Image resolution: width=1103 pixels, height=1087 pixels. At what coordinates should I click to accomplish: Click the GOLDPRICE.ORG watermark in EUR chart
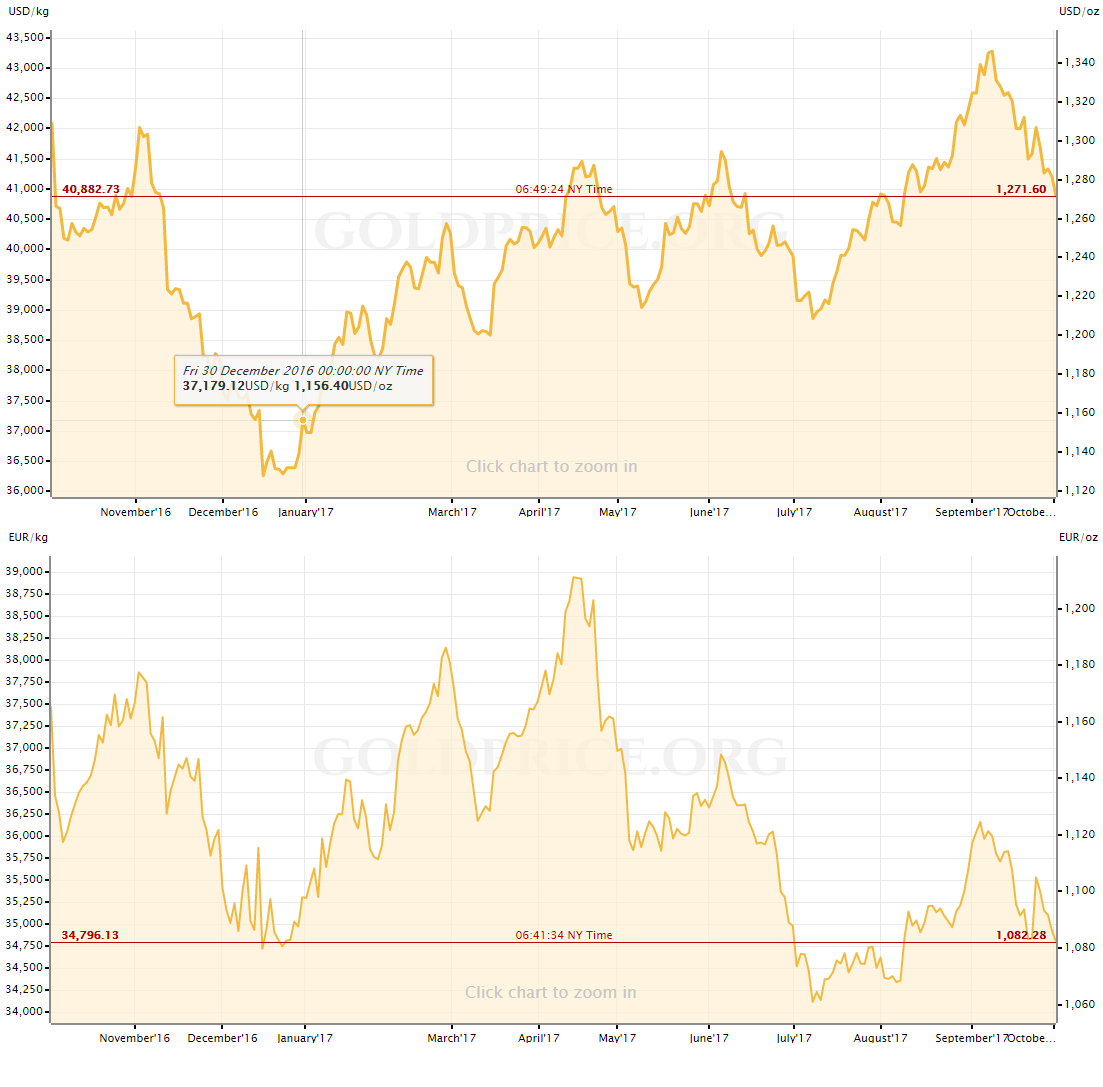click(x=551, y=757)
